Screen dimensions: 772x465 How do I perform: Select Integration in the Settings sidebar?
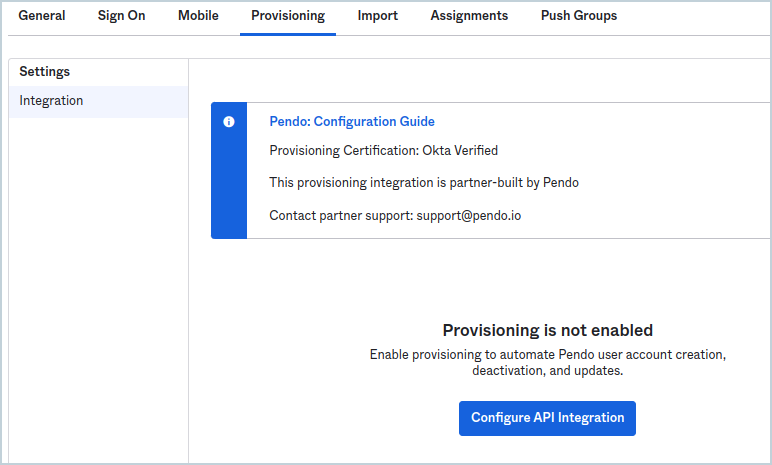pos(98,101)
